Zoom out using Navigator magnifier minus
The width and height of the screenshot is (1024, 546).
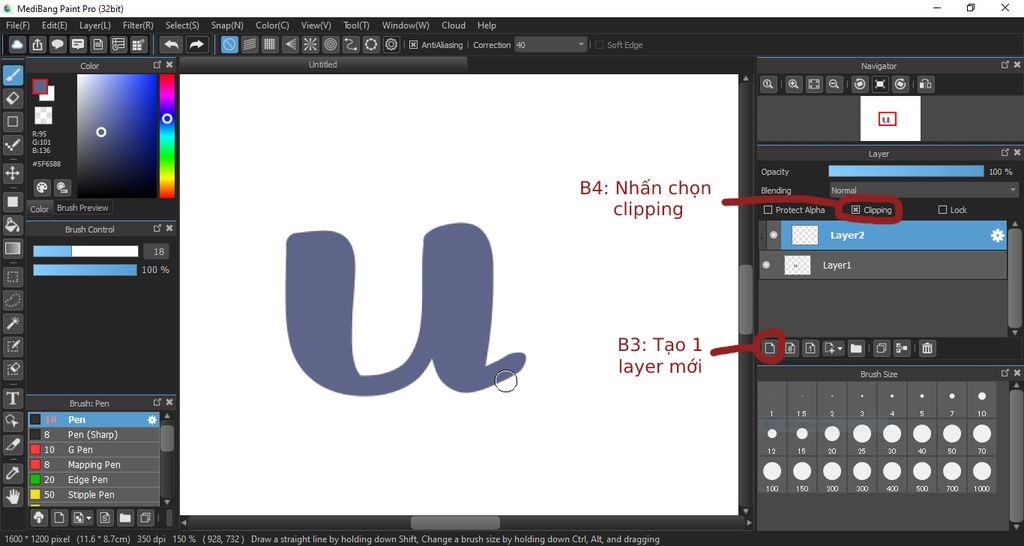[834, 84]
